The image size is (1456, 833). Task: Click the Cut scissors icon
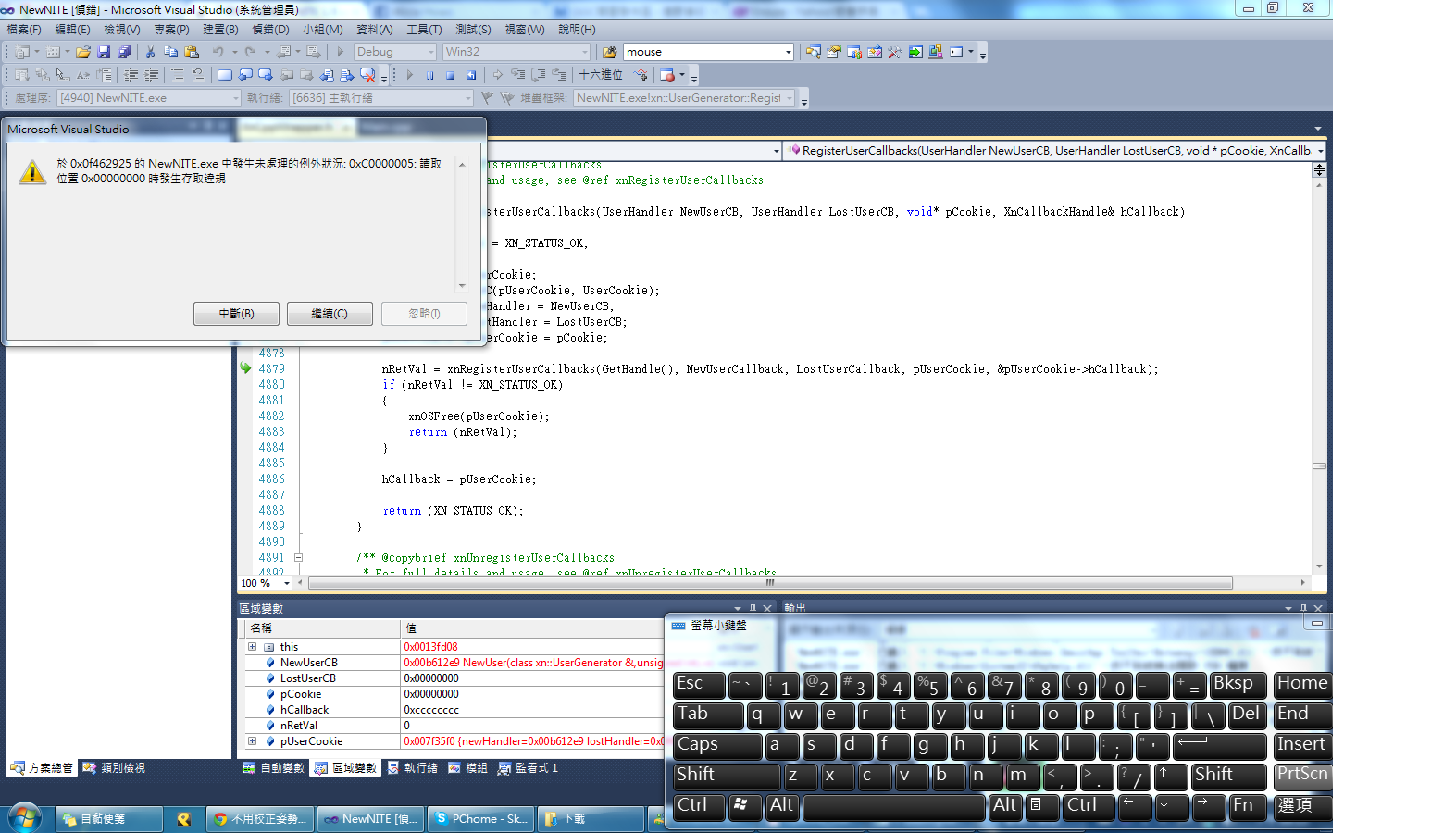pyautogui.click(x=150, y=52)
